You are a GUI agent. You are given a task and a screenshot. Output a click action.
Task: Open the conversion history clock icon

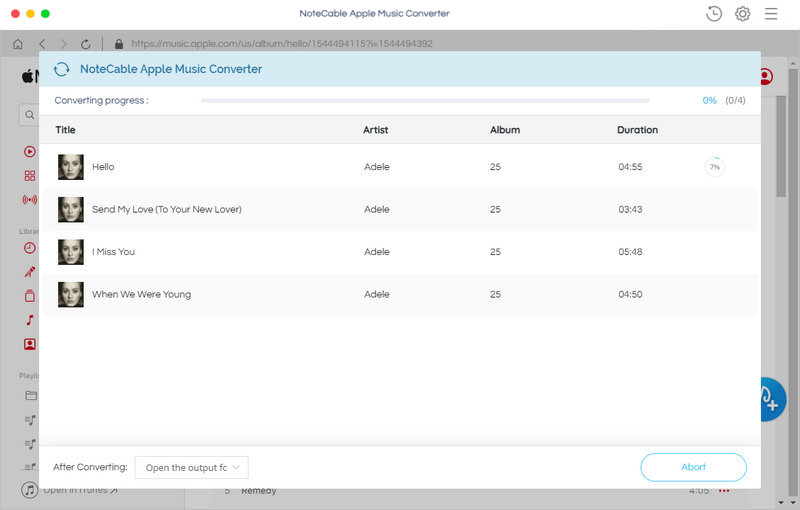pyautogui.click(x=714, y=14)
